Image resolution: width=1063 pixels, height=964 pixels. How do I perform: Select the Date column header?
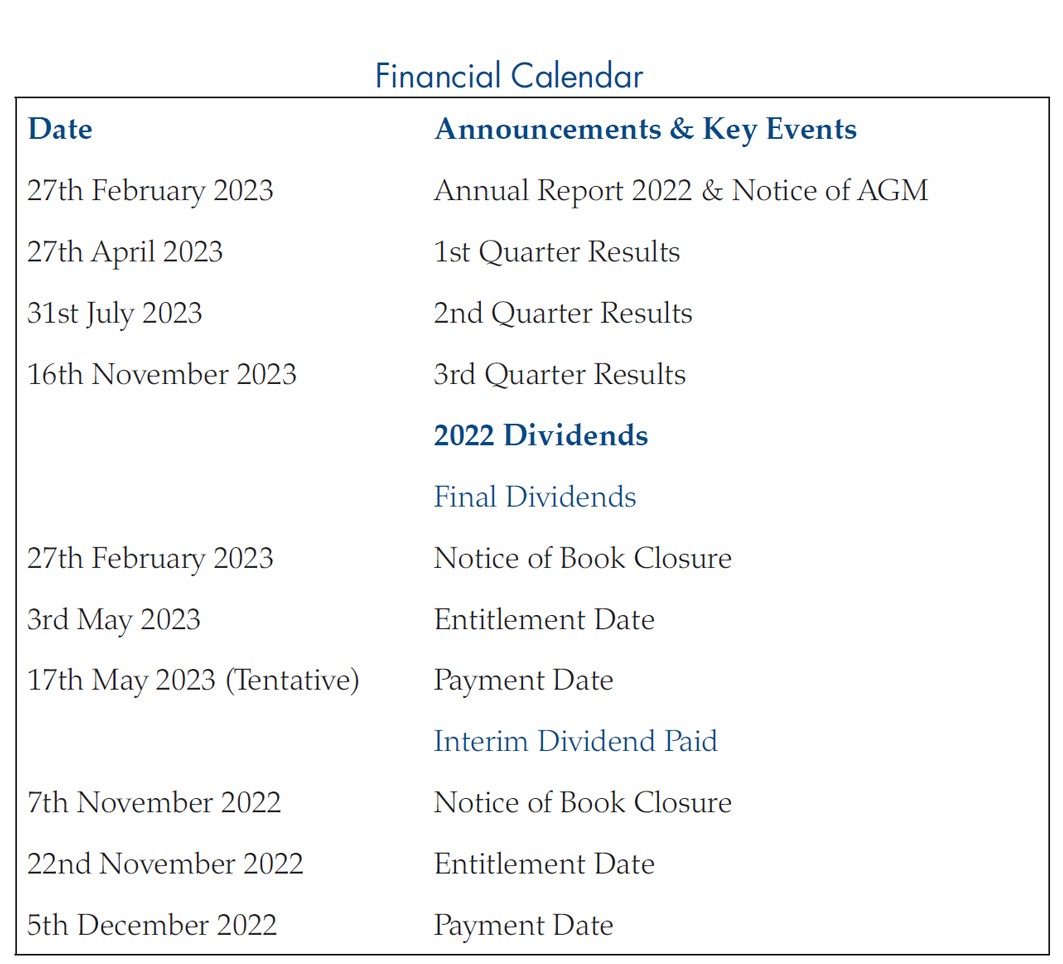pyautogui.click(x=60, y=129)
